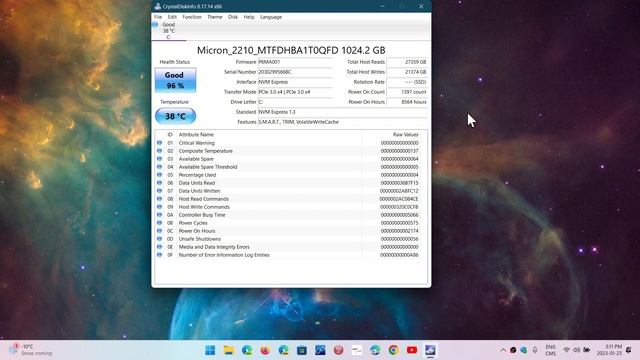Open the Language menu

coord(271,17)
